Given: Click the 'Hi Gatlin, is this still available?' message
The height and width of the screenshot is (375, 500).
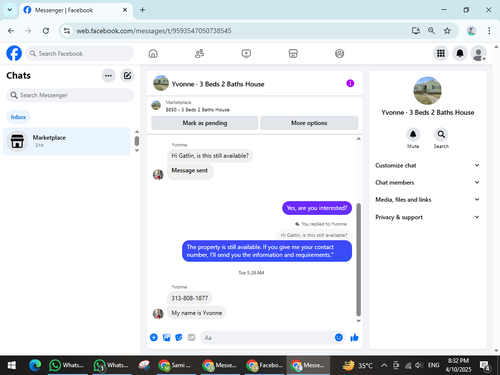Looking at the screenshot, I should [210, 156].
